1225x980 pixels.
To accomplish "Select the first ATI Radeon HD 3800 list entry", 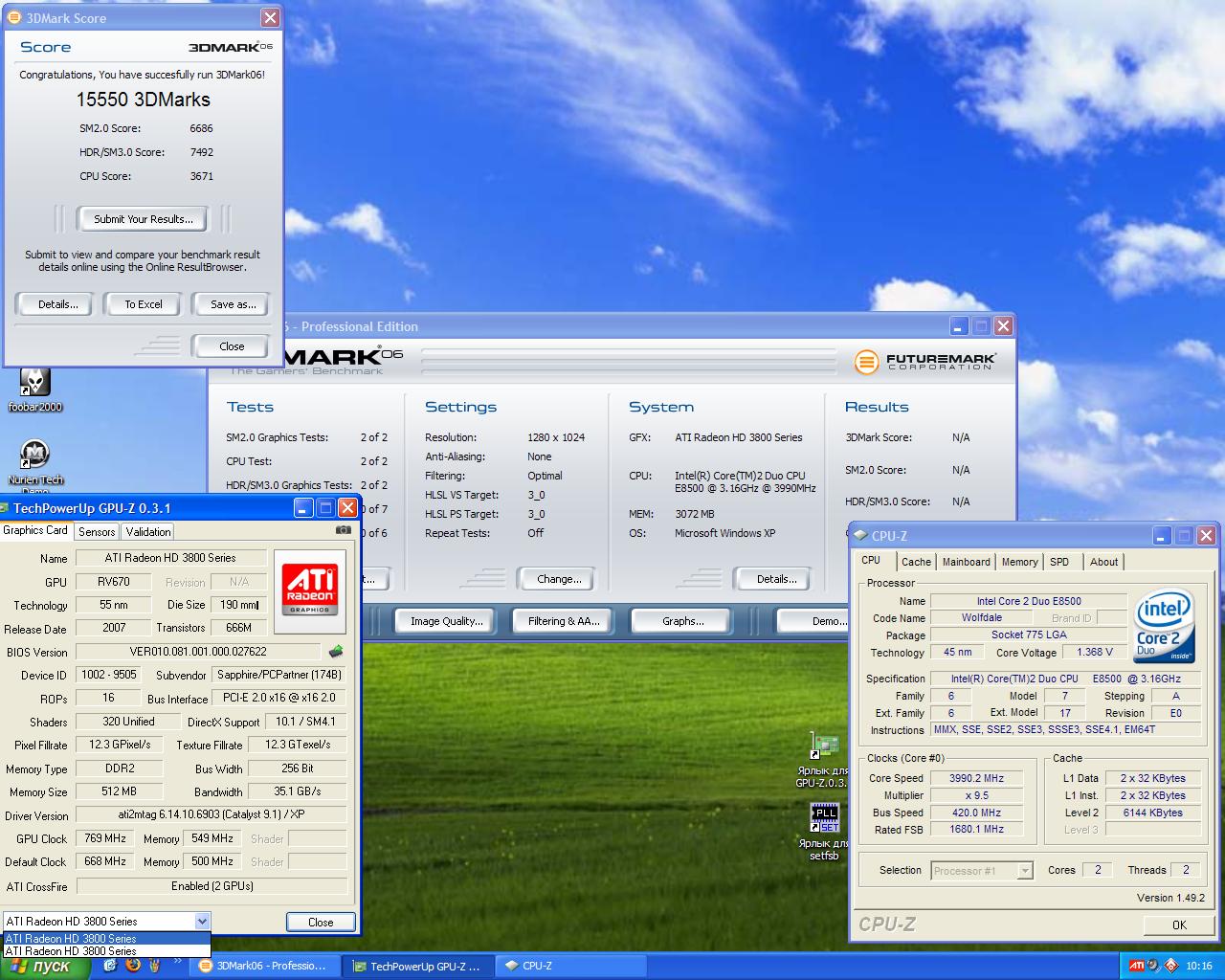I will pyautogui.click(x=107, y=939).
